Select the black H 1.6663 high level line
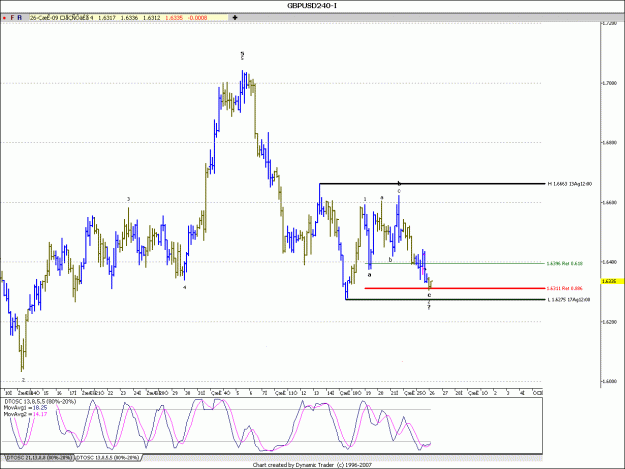The height and width of the screenshot is (469, 625). pyautogui.click(x=432, y=184)
